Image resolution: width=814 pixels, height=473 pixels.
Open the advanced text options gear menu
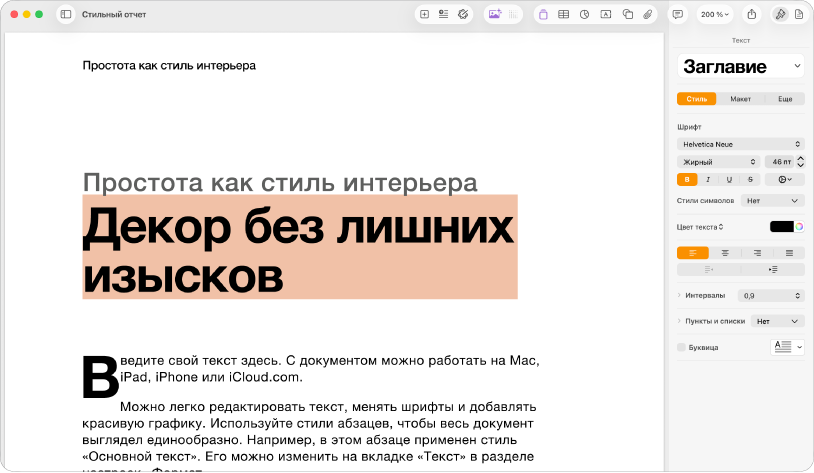tap(785, 180)
